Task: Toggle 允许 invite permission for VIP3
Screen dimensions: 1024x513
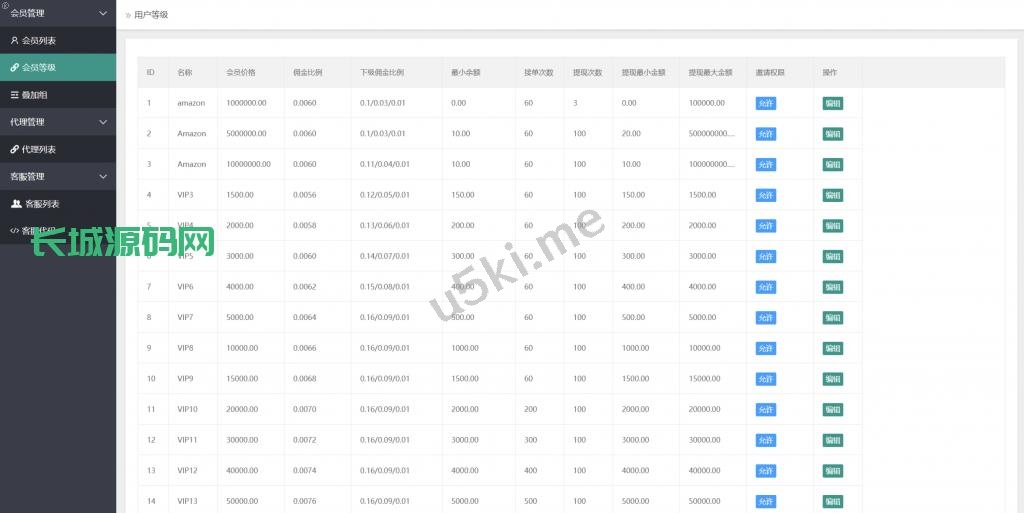Action: click(x=765, y=195)
